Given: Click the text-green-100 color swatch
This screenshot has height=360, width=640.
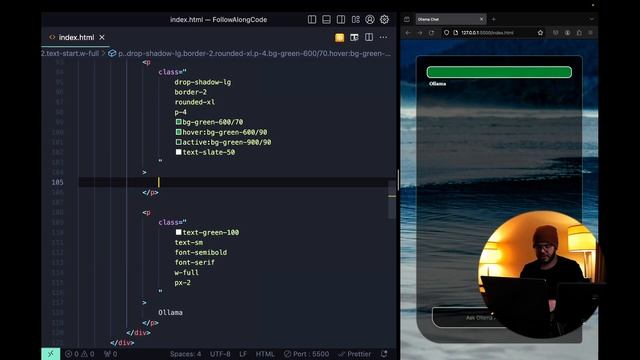Looking at the screenshot, I should click(x=178, y=232).
